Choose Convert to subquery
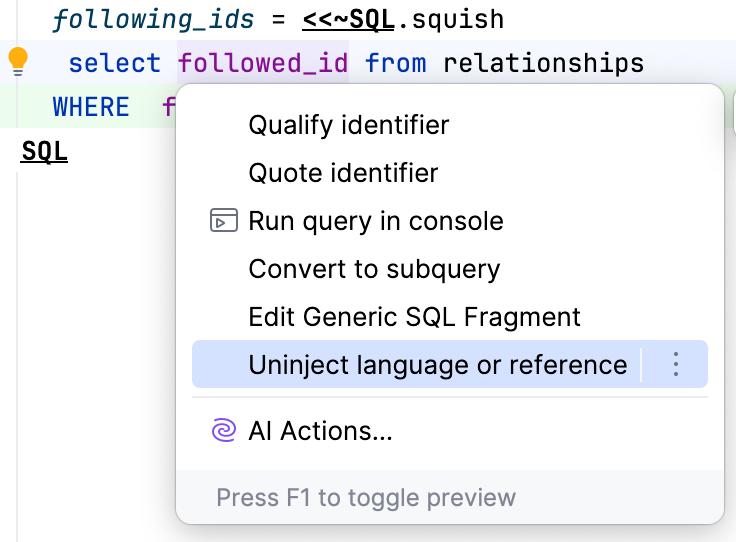Viewport: 736px width, 542px height. (x=374, y=269)
